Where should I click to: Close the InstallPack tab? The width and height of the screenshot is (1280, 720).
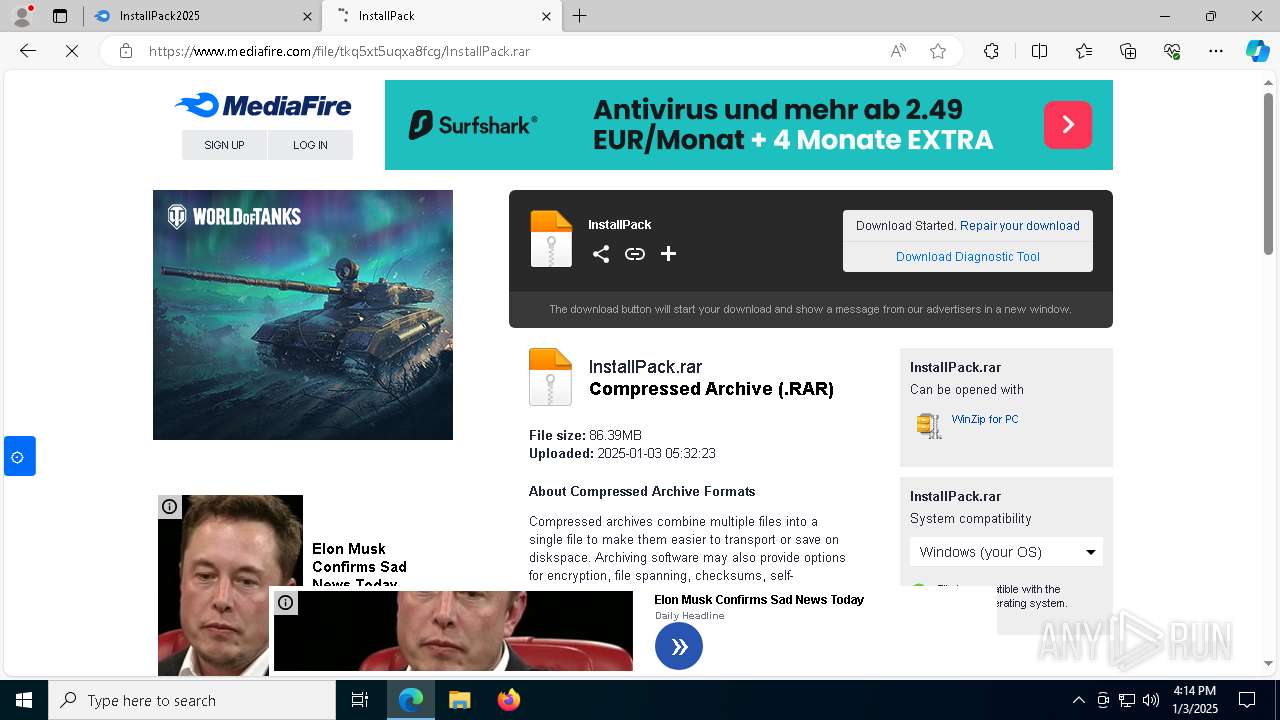(x=546, y=16)
